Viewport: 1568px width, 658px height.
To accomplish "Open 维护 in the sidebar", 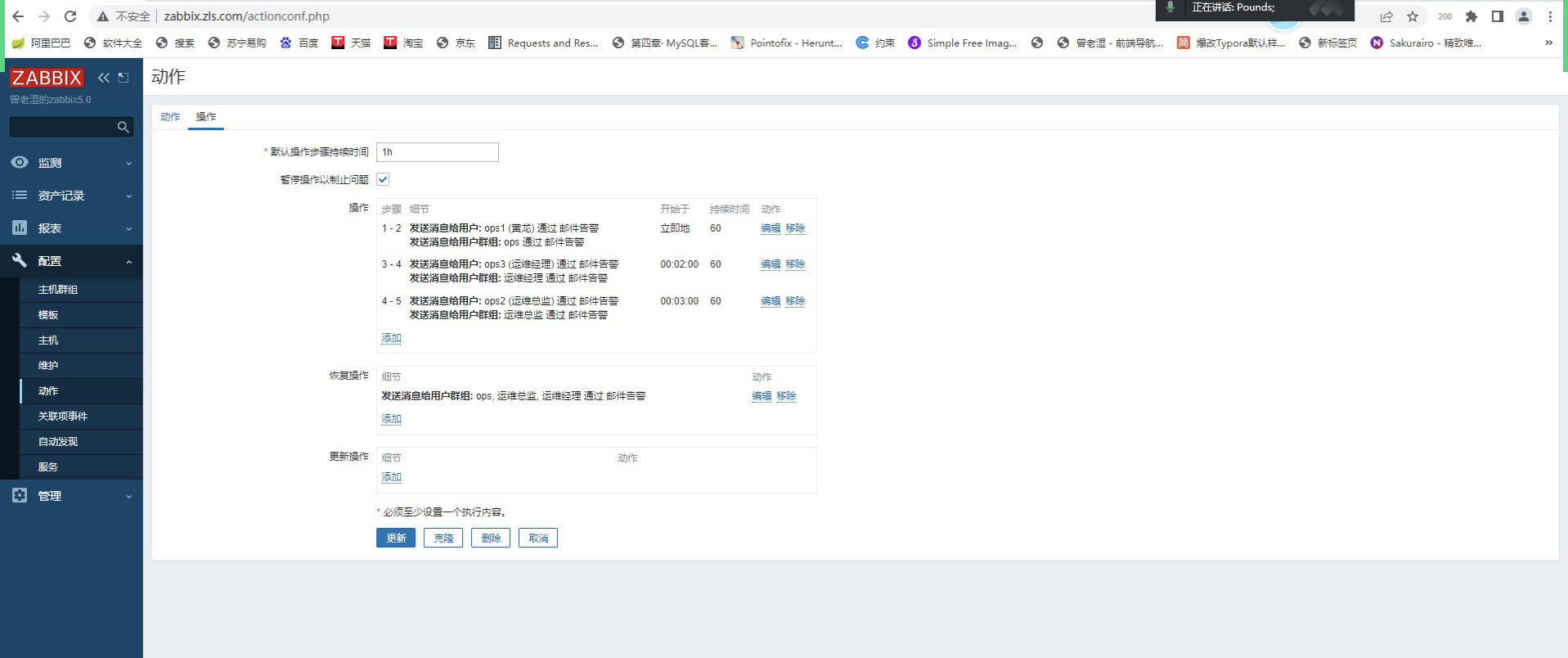I will (x=81, y=366).
